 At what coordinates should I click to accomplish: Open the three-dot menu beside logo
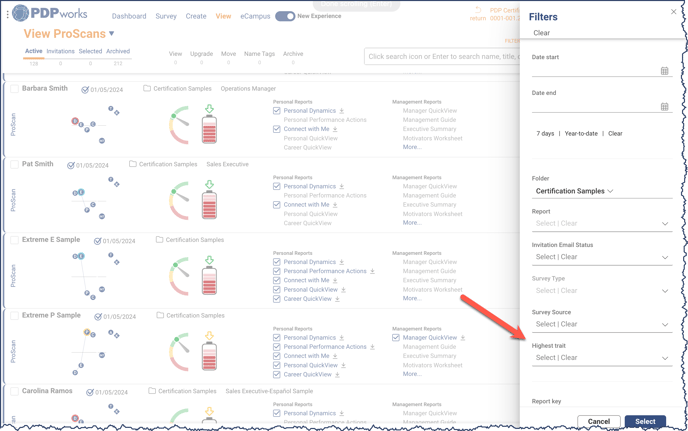pos(7,14)
